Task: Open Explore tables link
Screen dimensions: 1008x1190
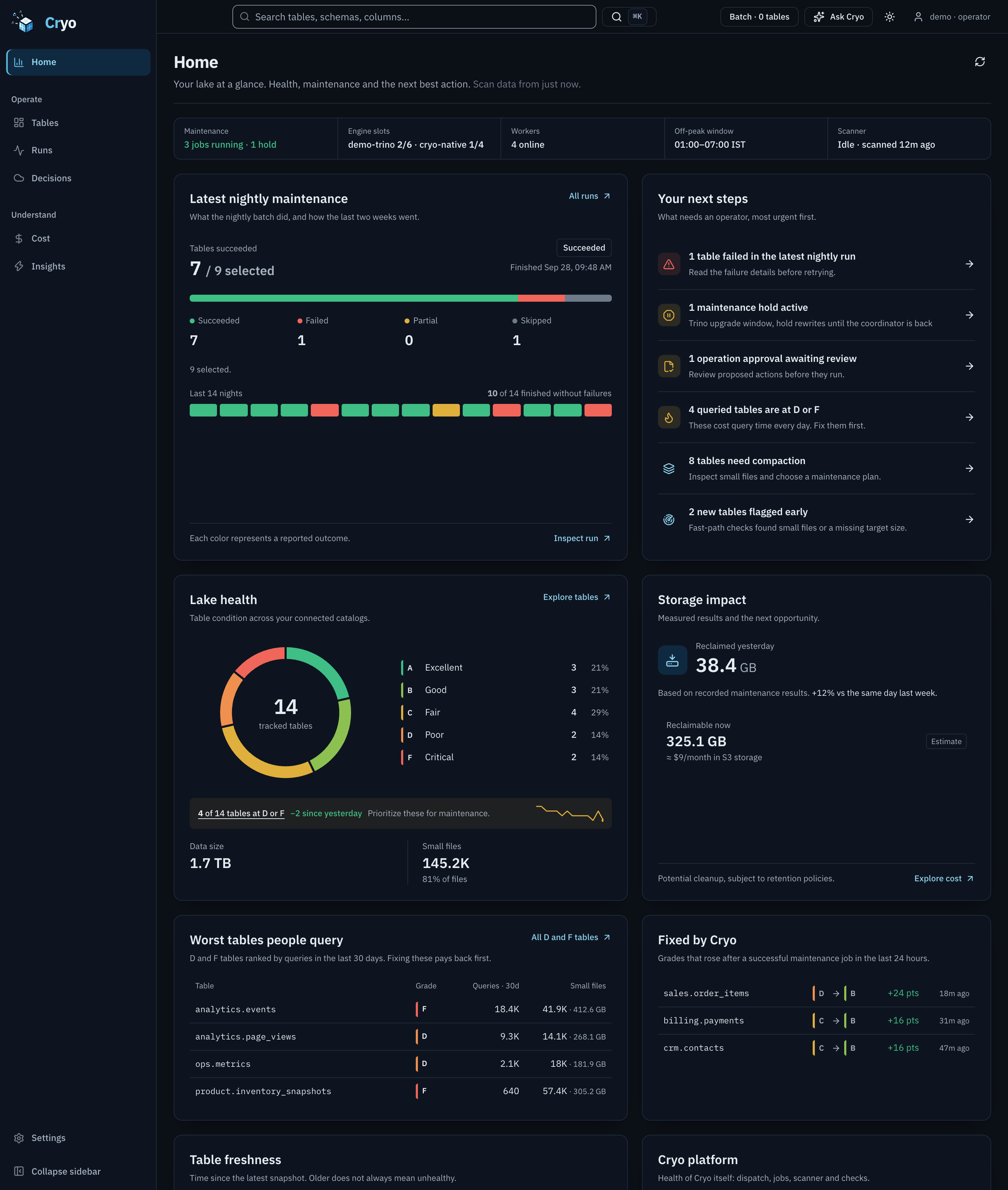Action: click(x=577, y=597)
